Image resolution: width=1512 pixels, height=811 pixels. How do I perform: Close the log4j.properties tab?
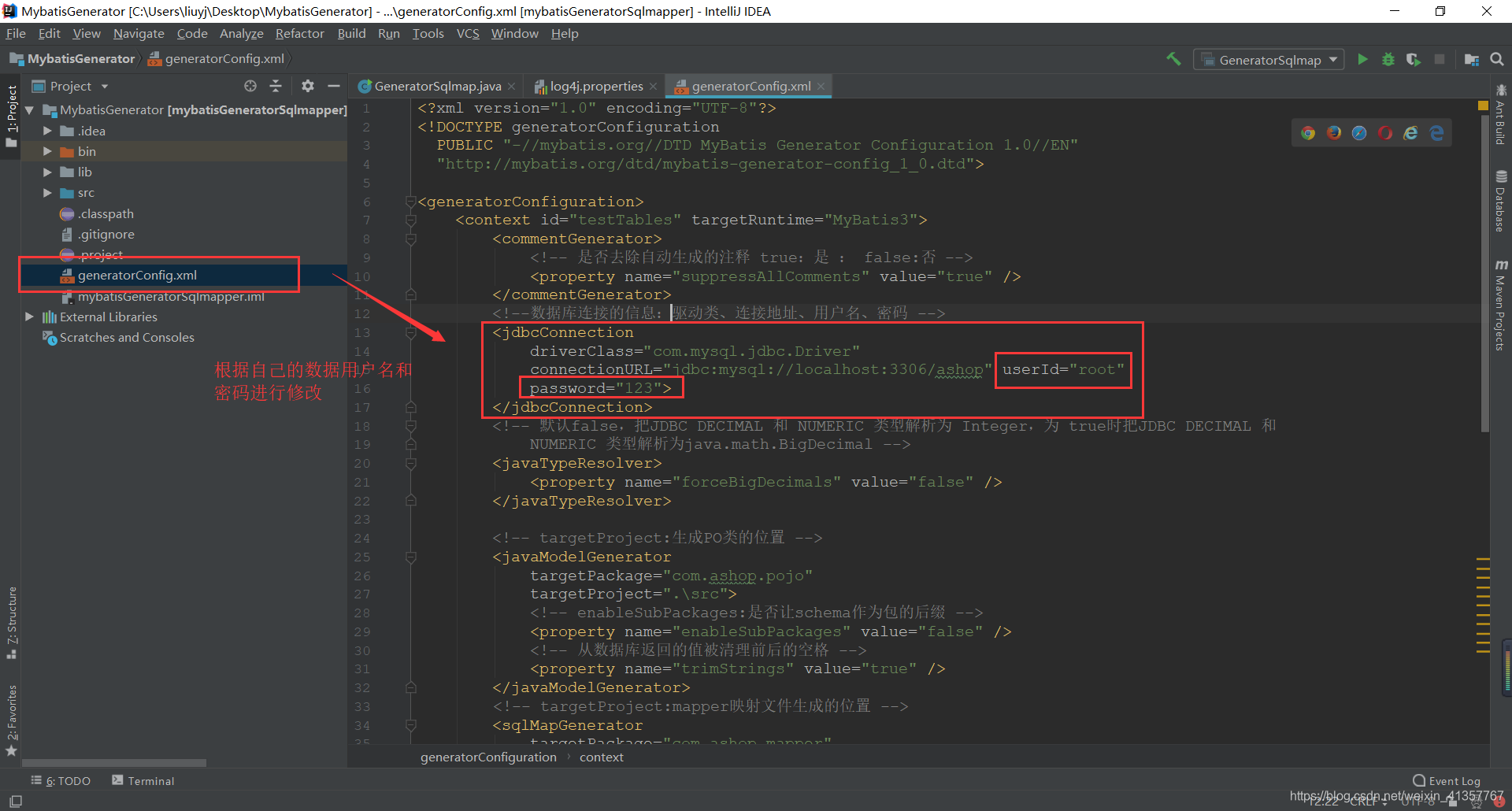click(x=653, y=86)
